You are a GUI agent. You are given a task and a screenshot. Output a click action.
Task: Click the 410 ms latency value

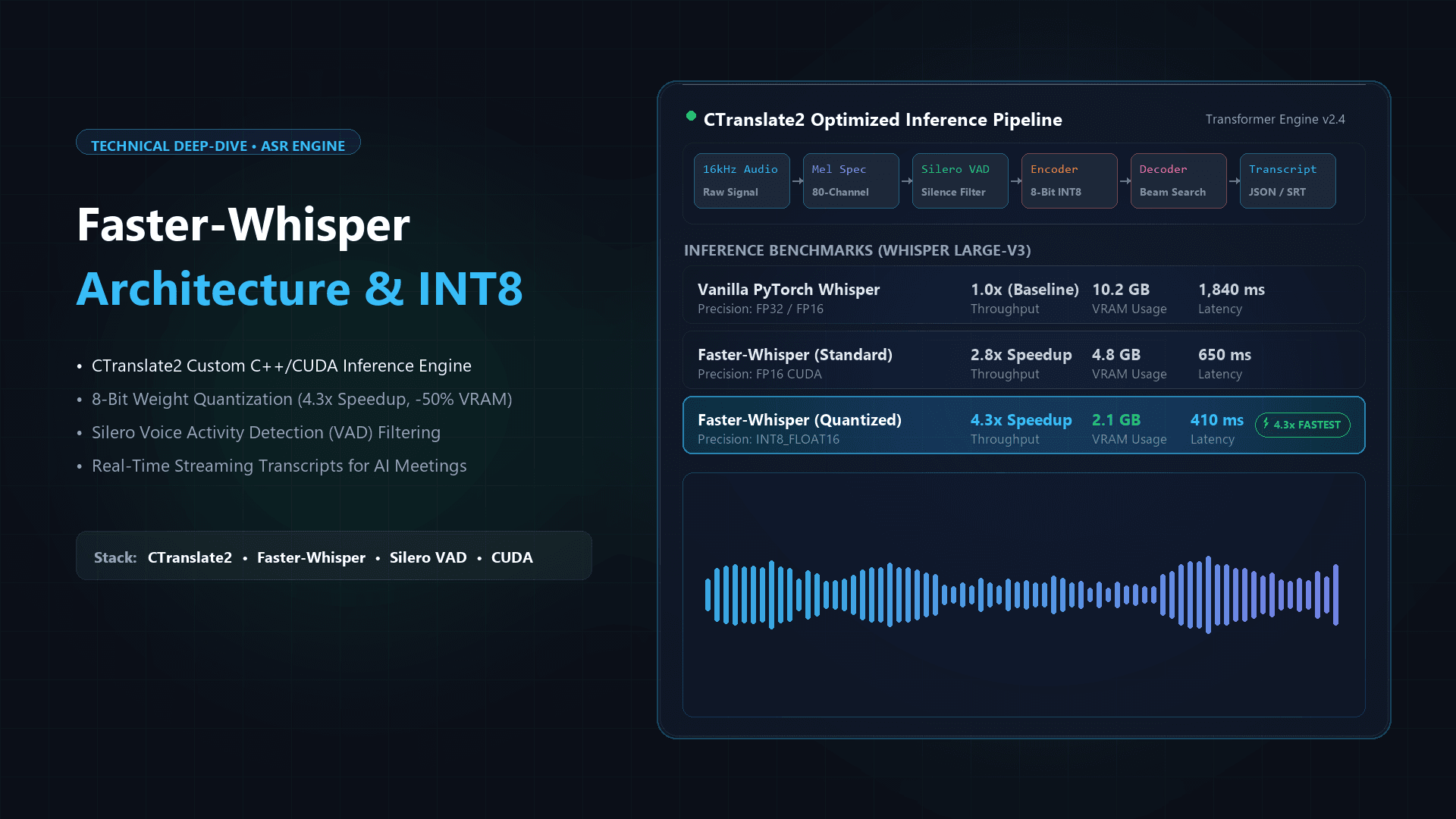tap(1217, 420)
